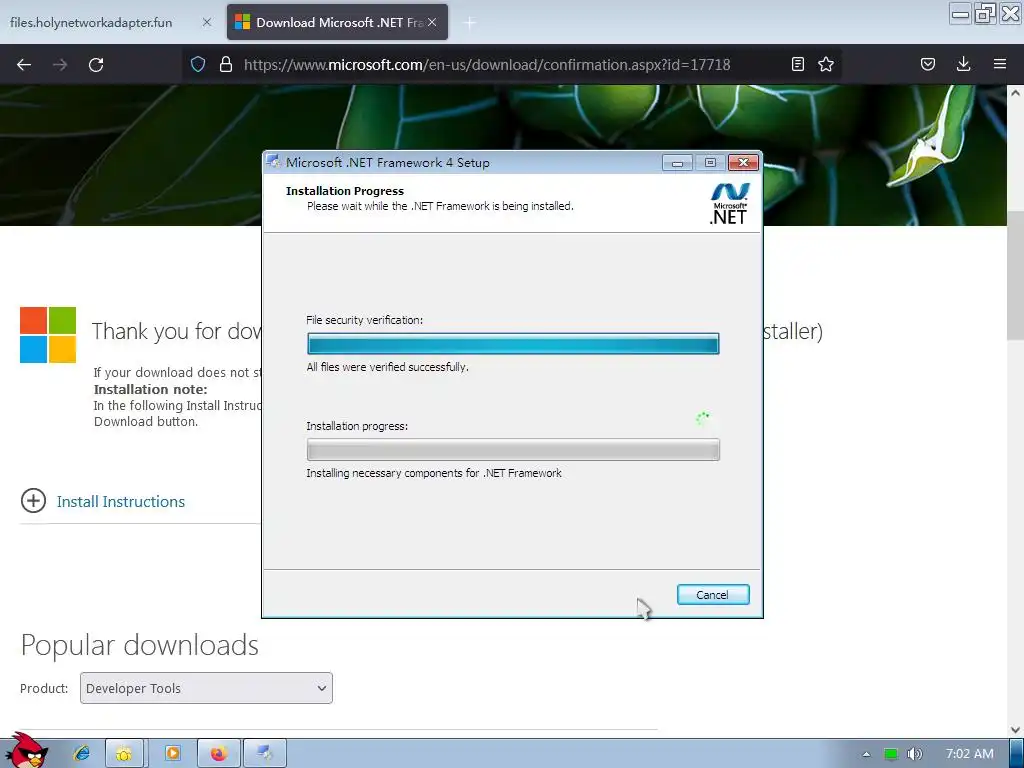Click the 7:02 AM taskbar clock
The width and height of the screenshot is (1024, 768).
pyautogui.click(x=970, y=754)
